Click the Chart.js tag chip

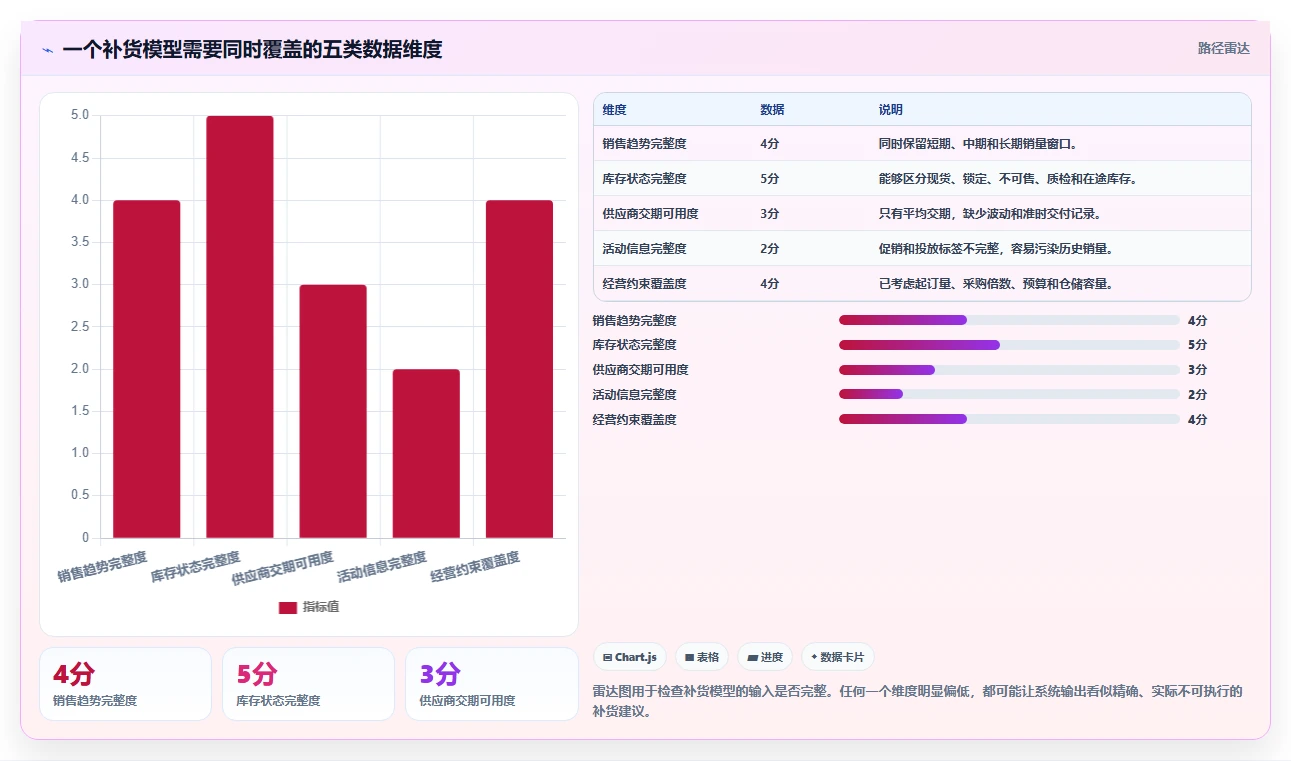tap(630, 657)
